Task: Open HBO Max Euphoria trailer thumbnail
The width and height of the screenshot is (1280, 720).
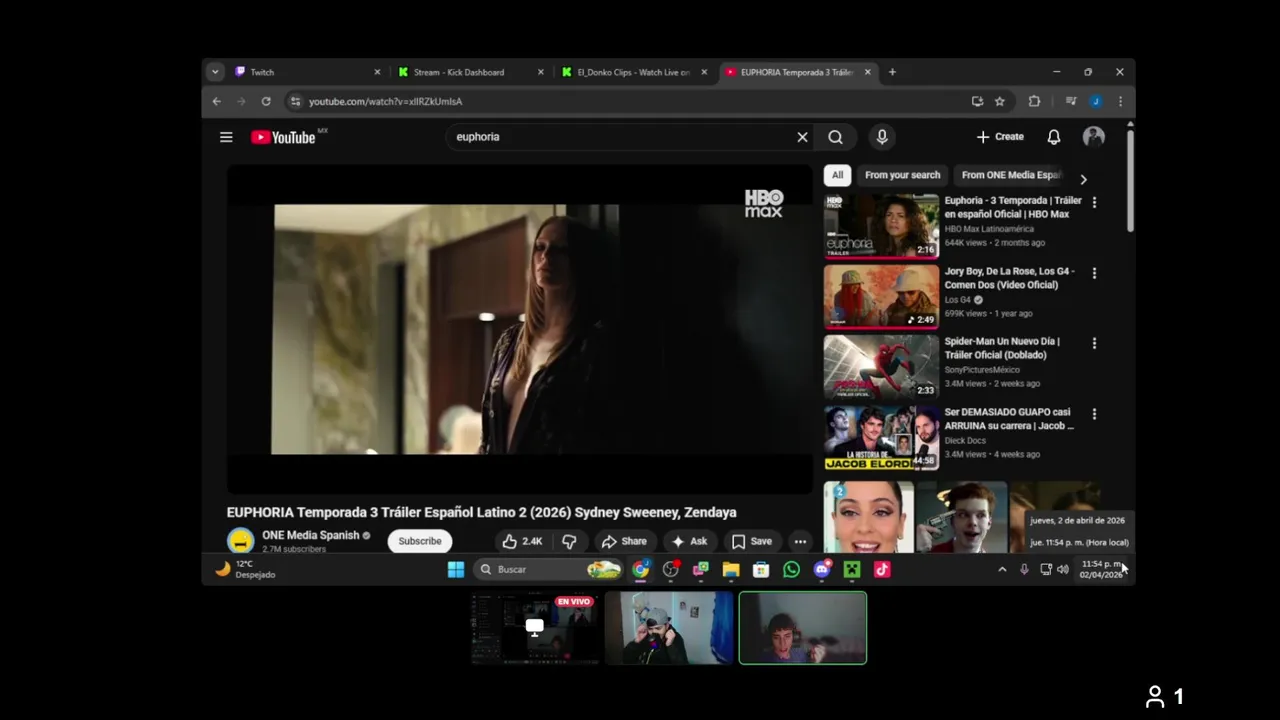Action: click(x=881, y=226)
